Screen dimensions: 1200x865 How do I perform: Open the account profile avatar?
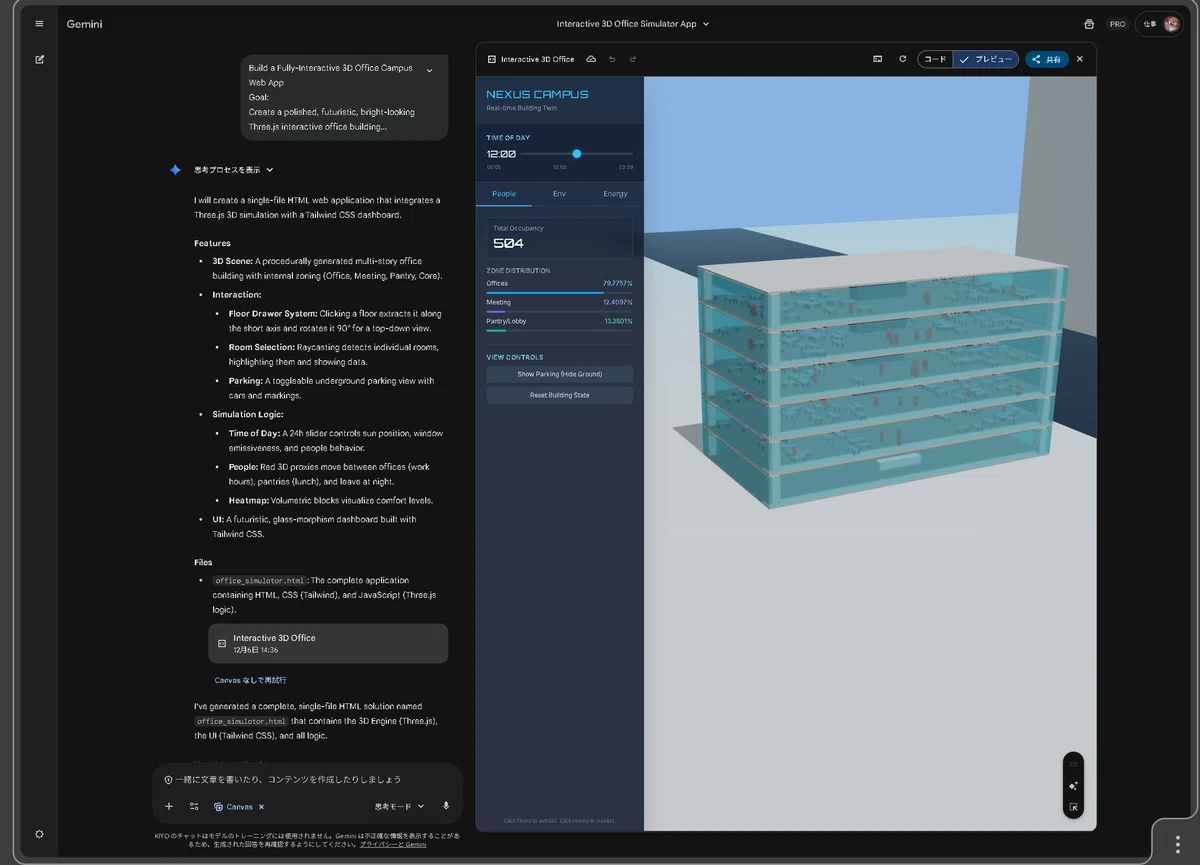[x=1172, y=24]
